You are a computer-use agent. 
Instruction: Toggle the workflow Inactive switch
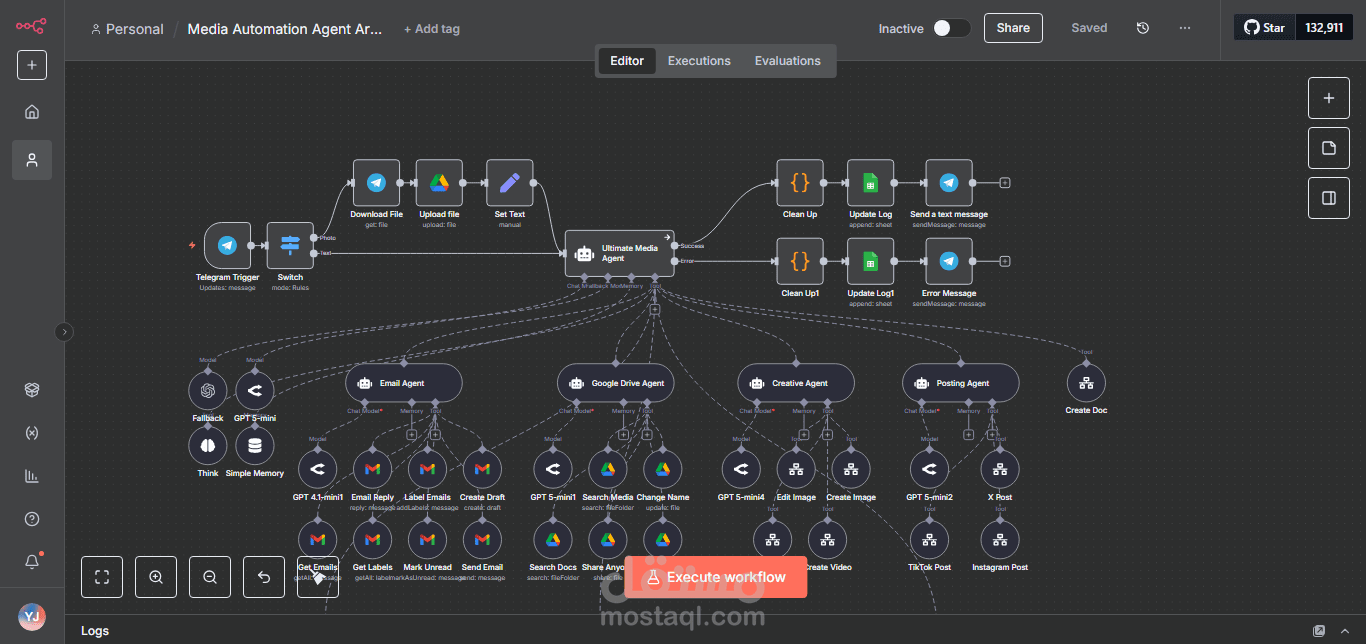(x=952, y=28)
